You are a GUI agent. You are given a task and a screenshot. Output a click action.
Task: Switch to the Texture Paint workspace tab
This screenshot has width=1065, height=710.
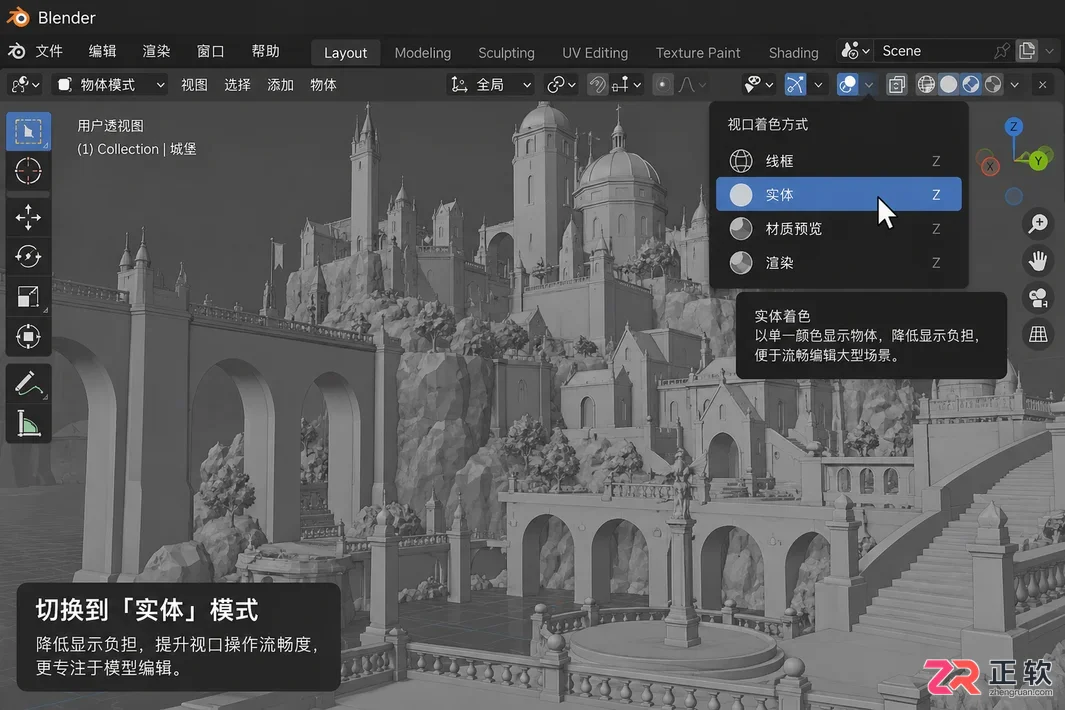click(x=698, y=52)
